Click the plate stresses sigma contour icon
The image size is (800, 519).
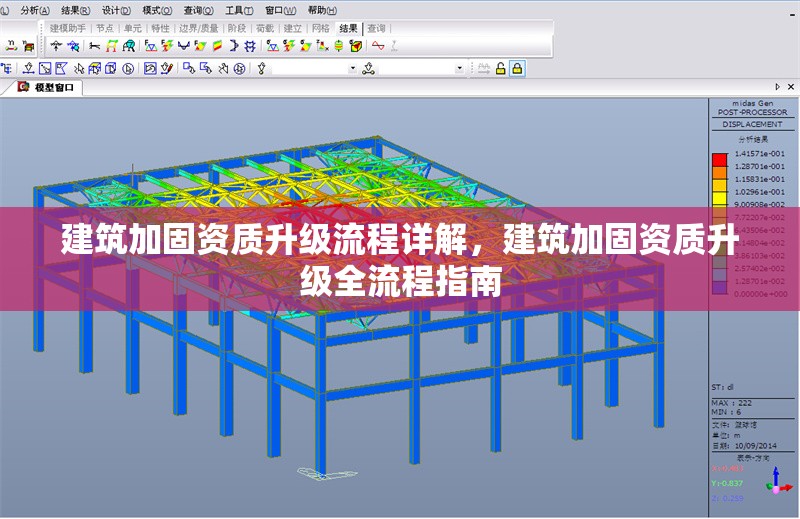[306, 46]
